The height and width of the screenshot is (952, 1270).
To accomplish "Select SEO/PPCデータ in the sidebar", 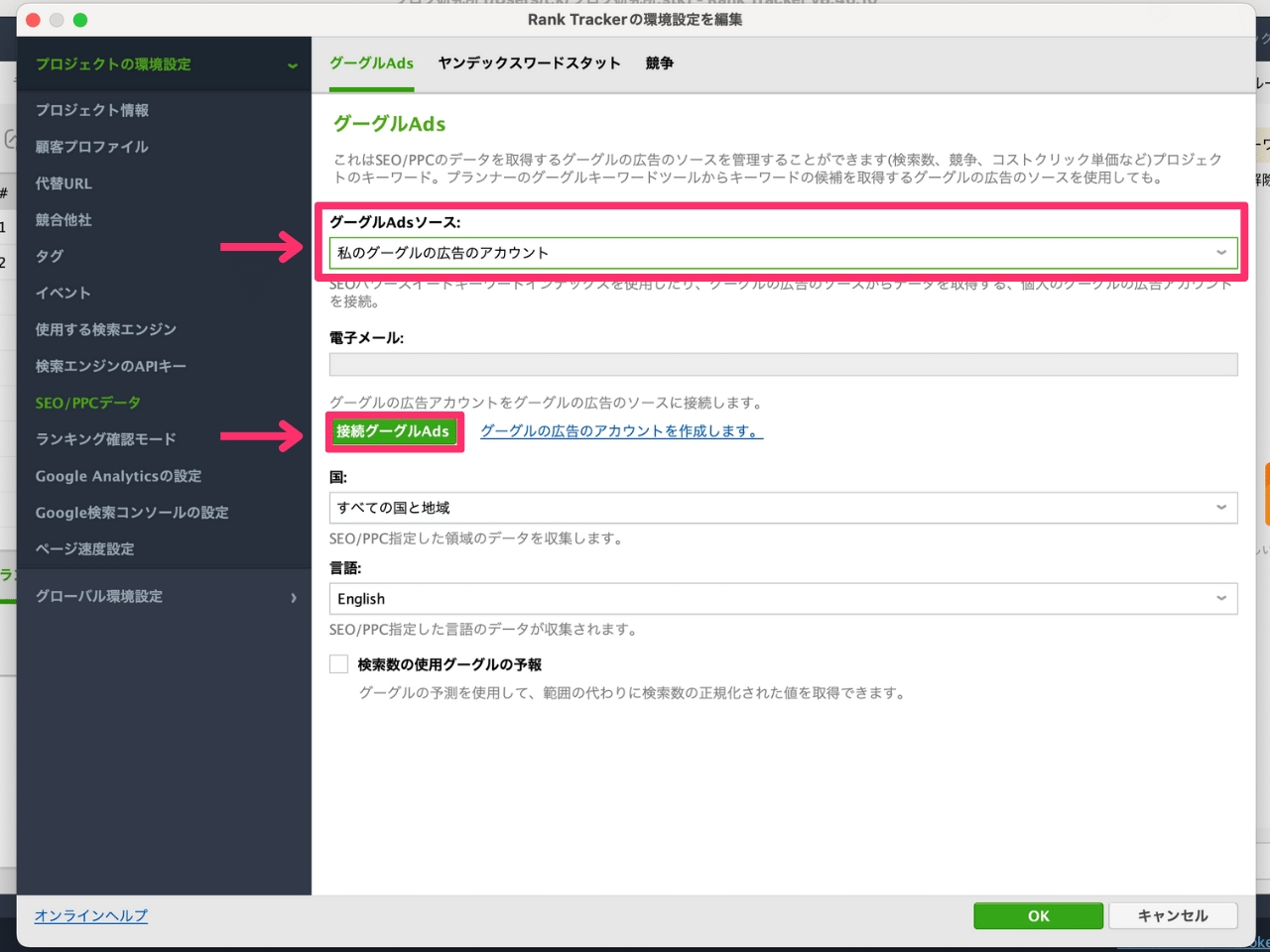I will click(x=88, y=403).
